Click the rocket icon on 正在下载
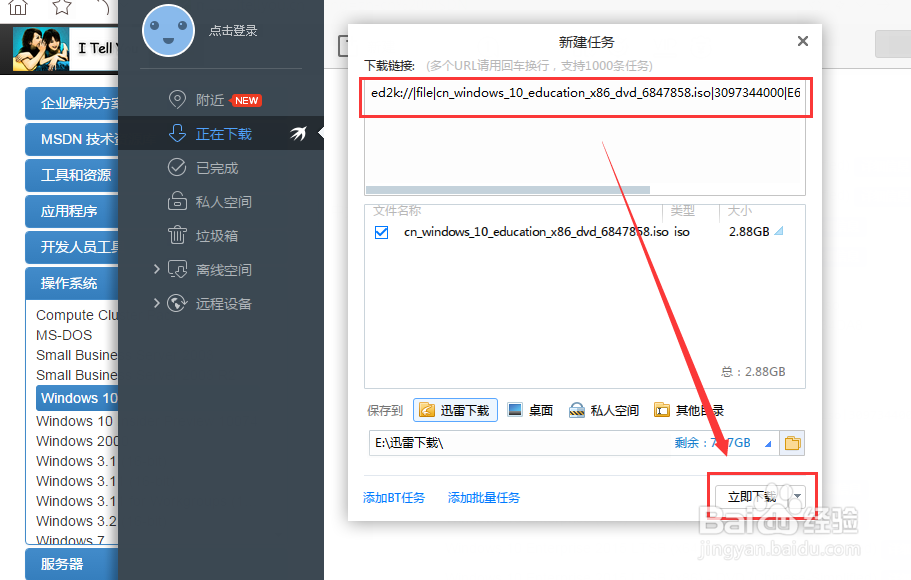 tap(298, 131)
